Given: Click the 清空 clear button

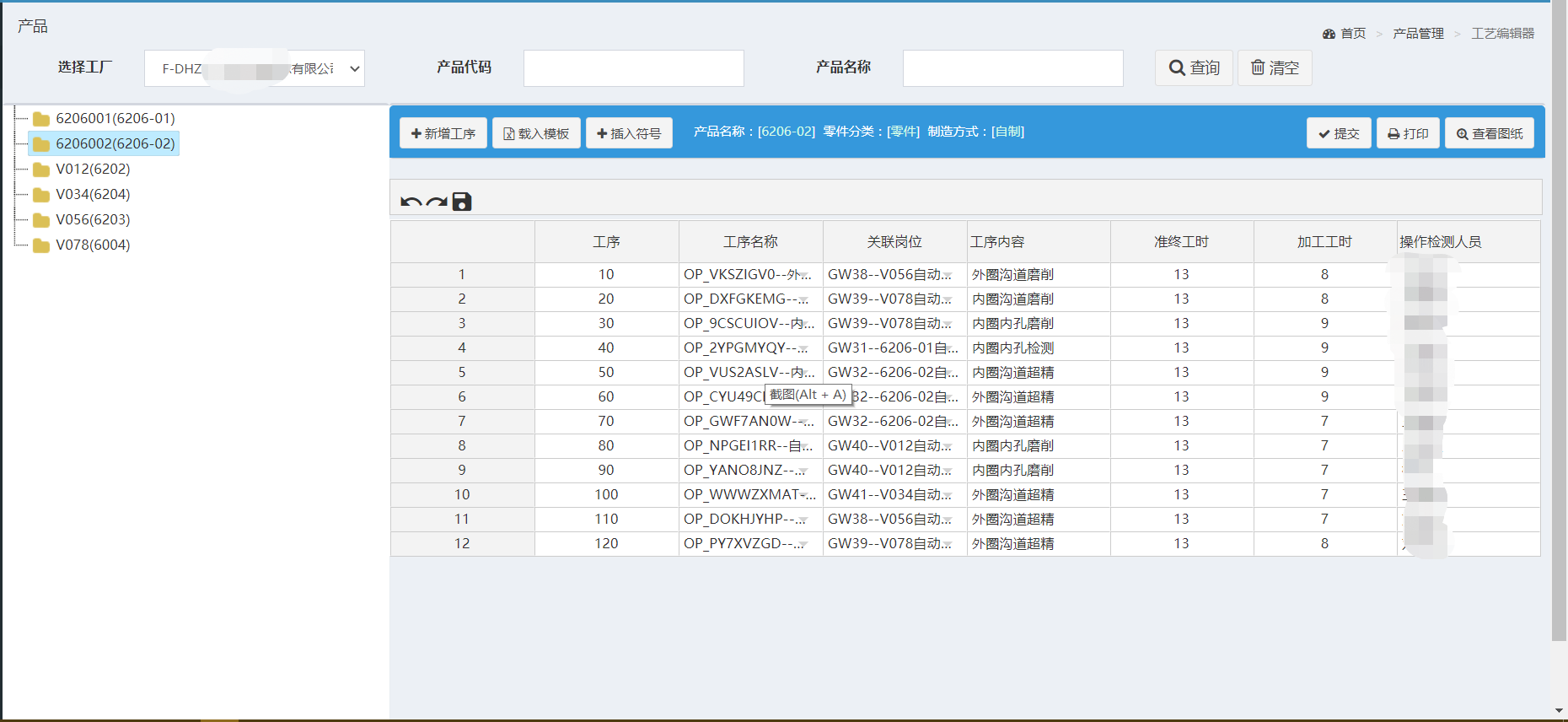Looking at the screenshot, I should [1275, 67].
